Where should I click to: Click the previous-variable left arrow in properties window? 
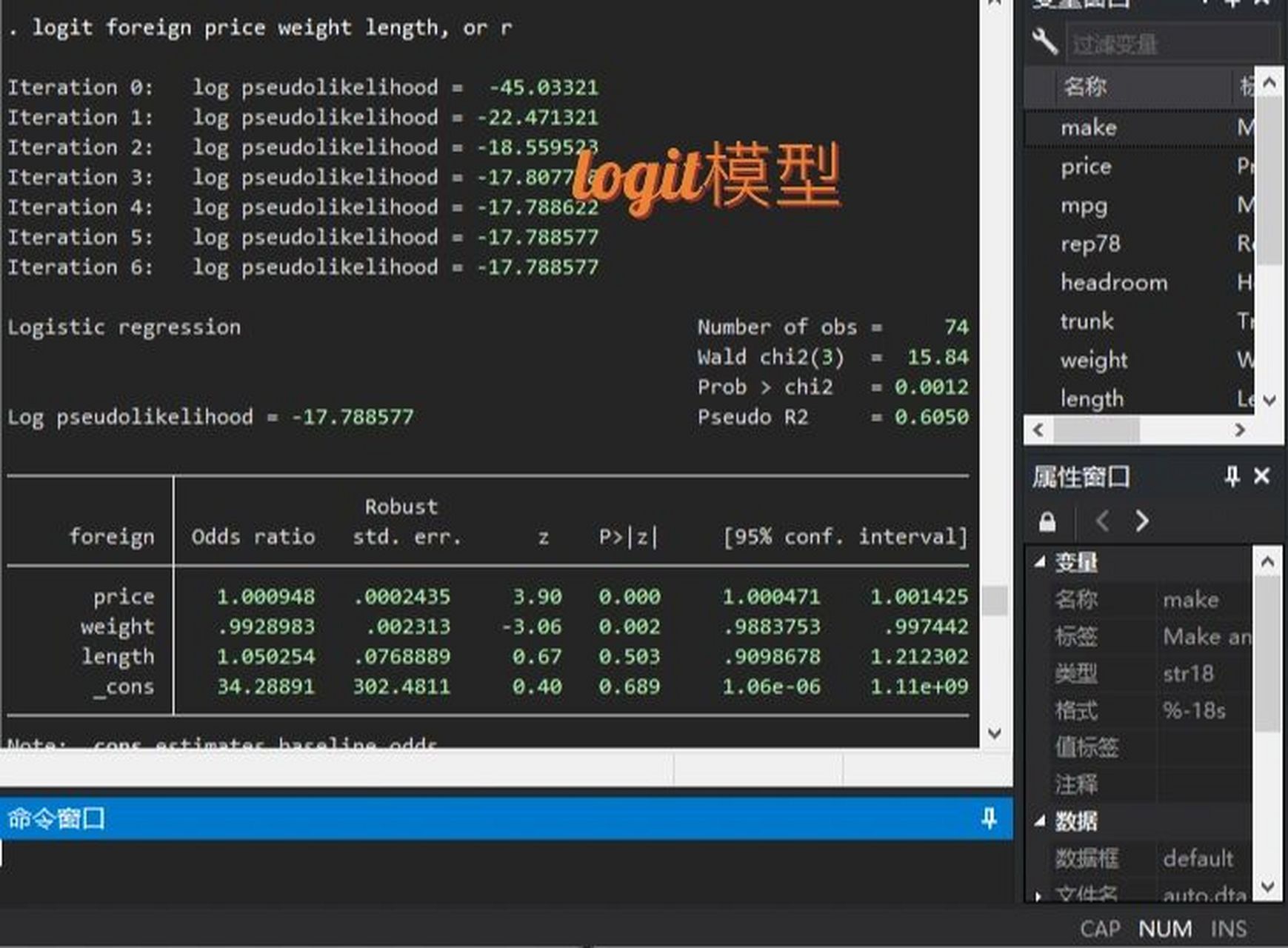pyautogui.click(x=1102, y=521)
